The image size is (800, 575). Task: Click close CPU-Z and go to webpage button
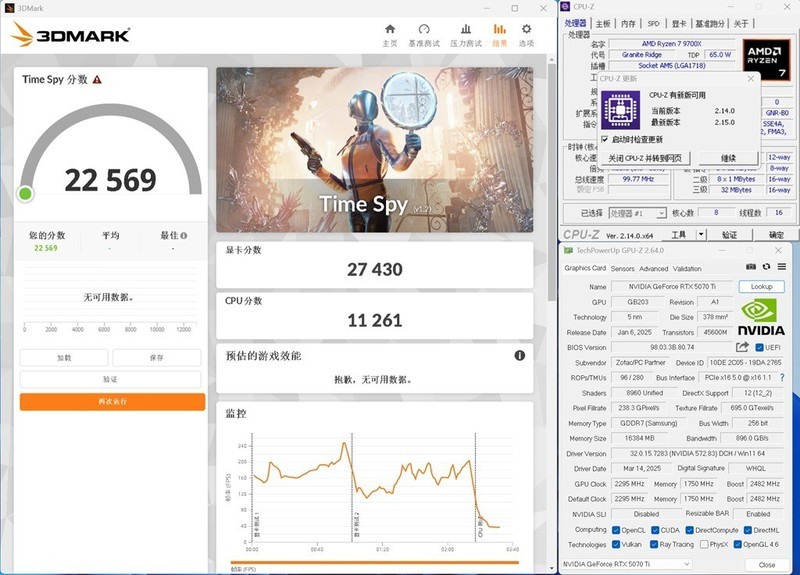point(645,158)
